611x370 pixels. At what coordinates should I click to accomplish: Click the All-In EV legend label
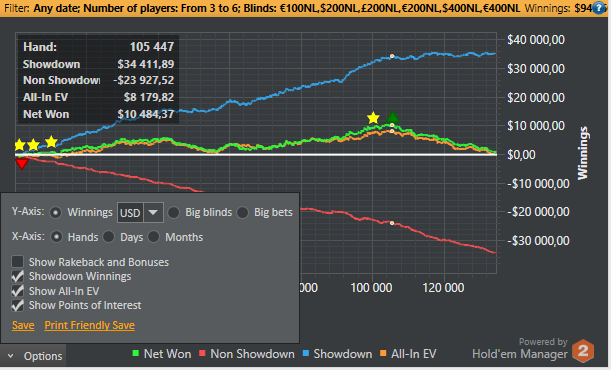(x=414, y=354)
